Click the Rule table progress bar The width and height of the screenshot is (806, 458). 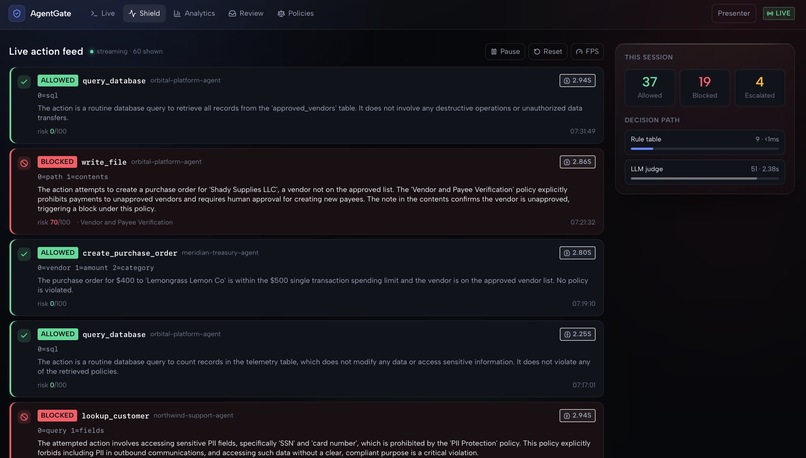(704, 149)
